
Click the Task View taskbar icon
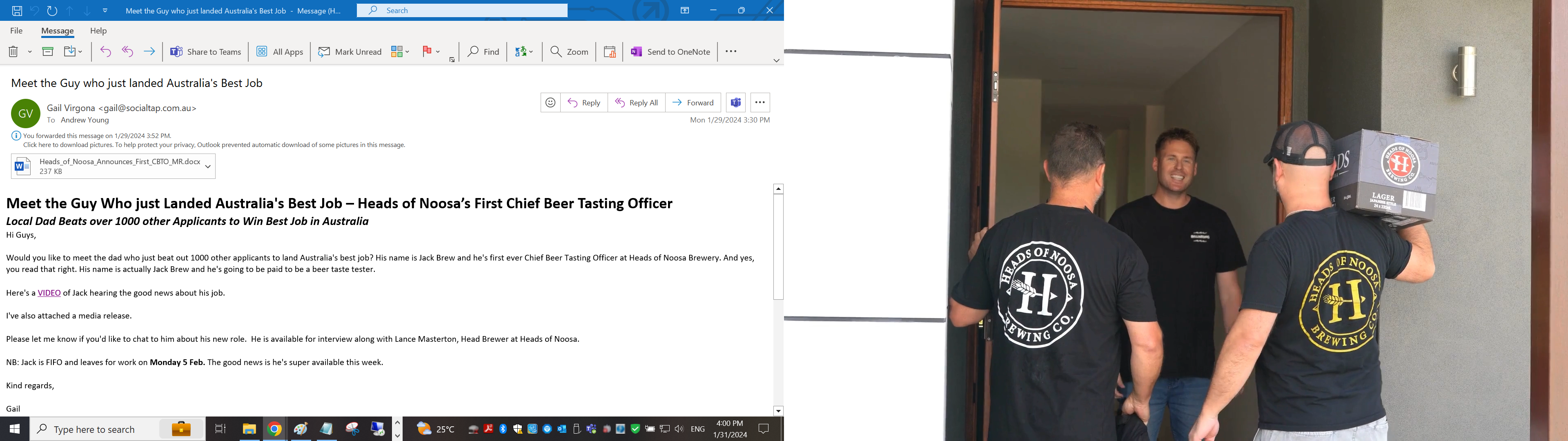[220, 429]
